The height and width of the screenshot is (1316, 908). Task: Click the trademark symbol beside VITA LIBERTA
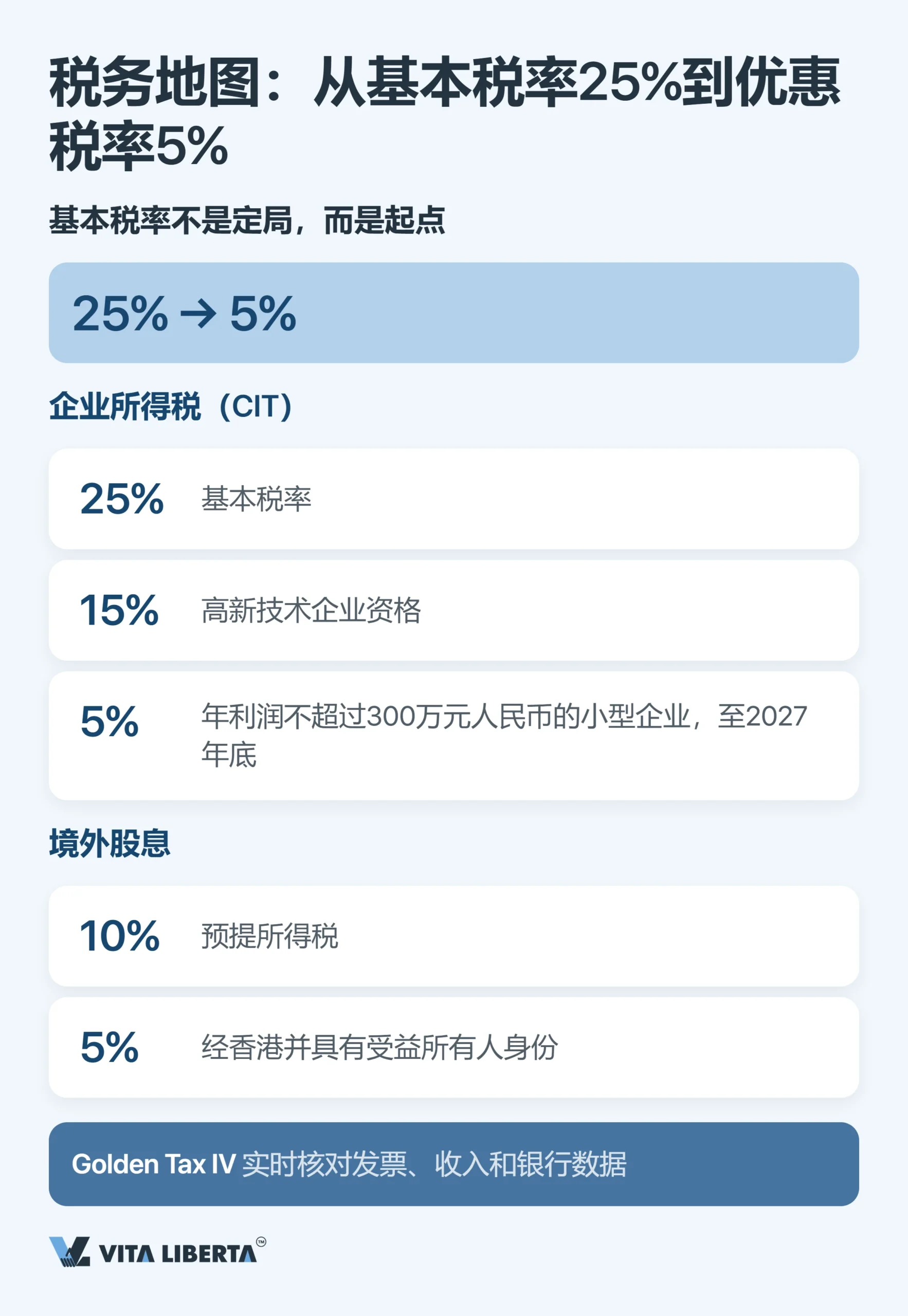pyautogui.click(x=261, y=1242)
